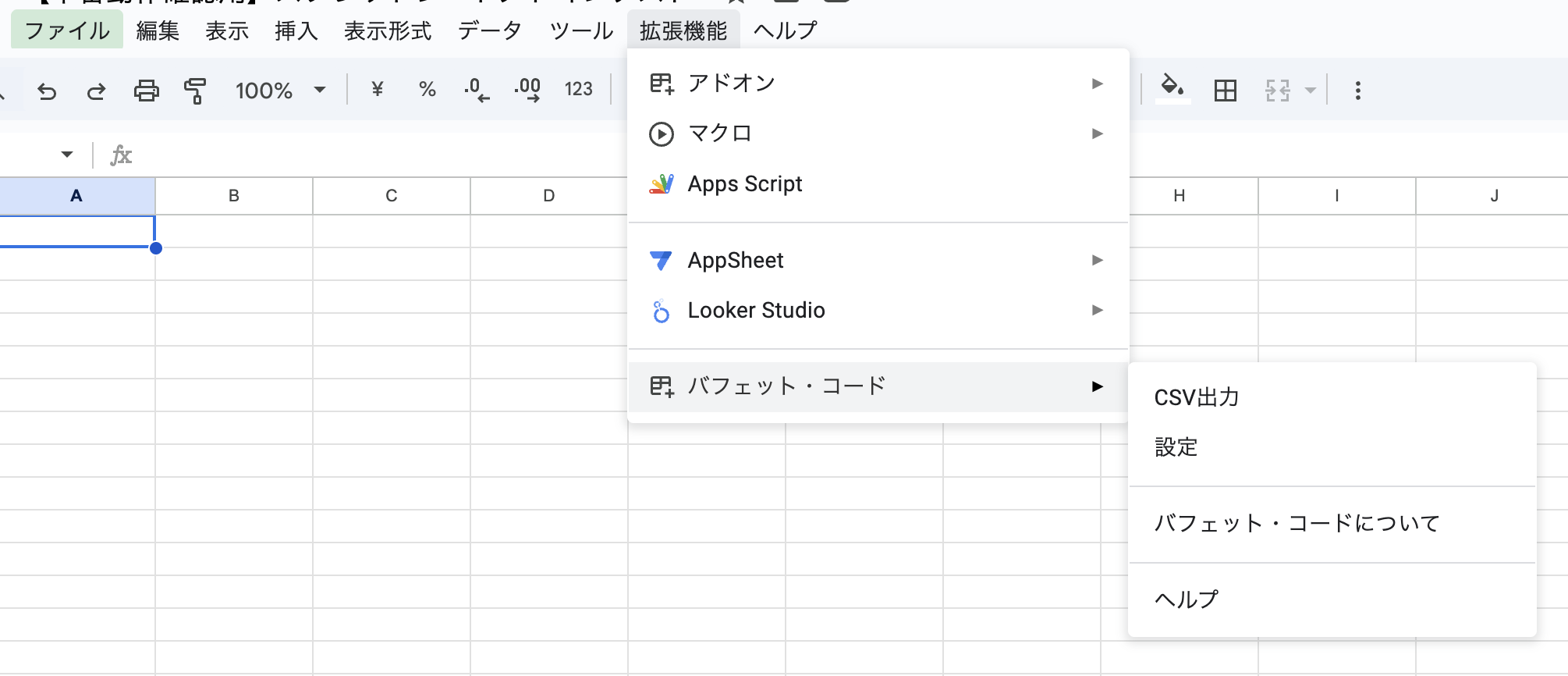Select column D header
Image resolution: width=1568 pixels, height=676 pixels.
point(549,196)
